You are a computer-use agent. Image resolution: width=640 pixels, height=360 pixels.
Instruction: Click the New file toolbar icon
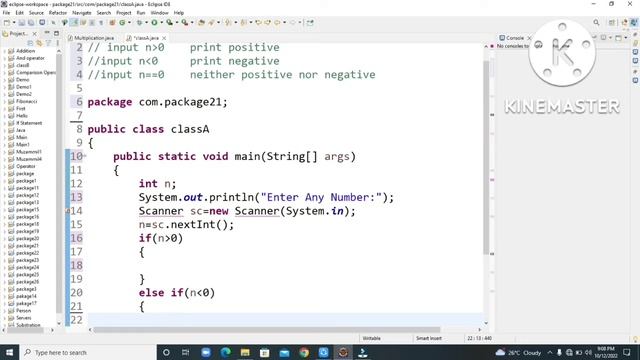[x=7, y=22]
